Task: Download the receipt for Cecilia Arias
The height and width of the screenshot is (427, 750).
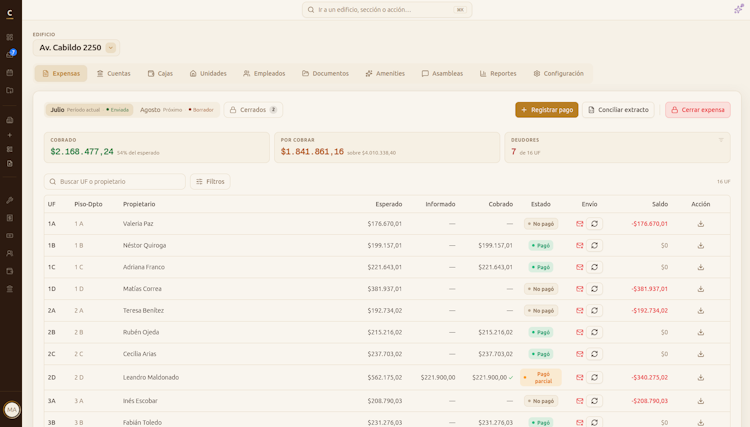Action: (x=701, y=354)
